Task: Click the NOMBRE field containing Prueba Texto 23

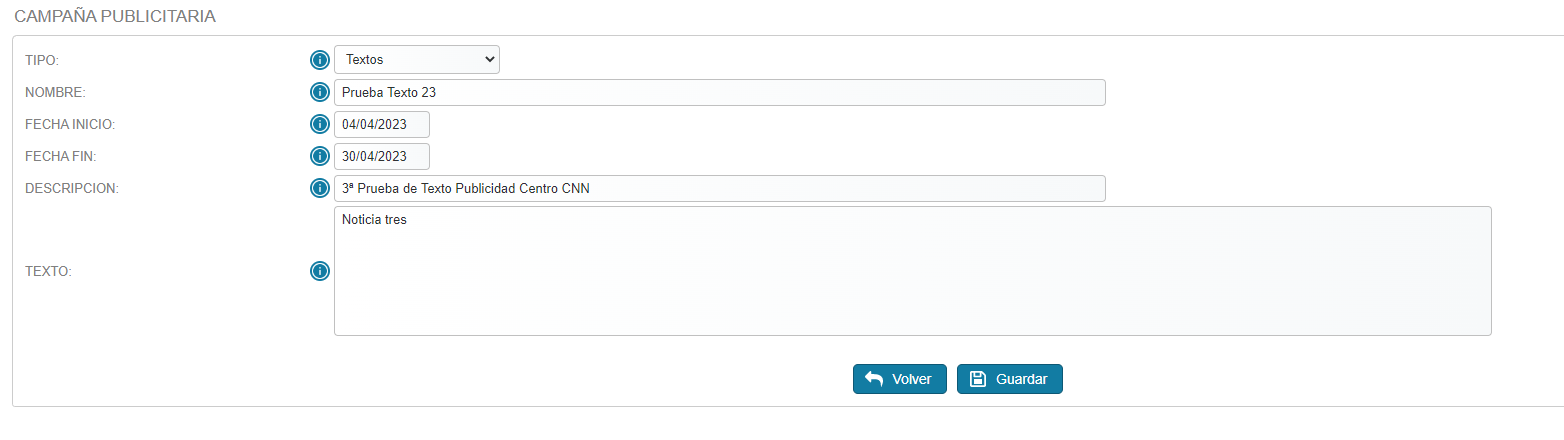Action: point(720,92)
